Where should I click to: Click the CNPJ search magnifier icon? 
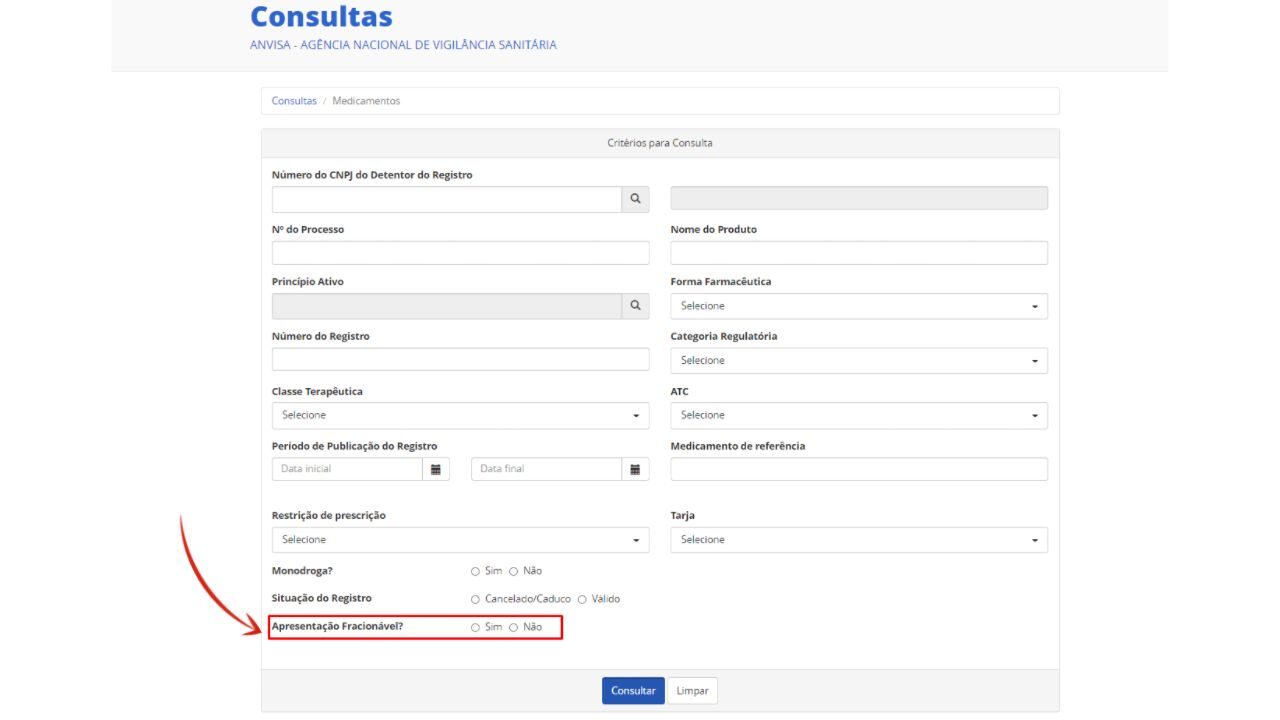[635, 199]
